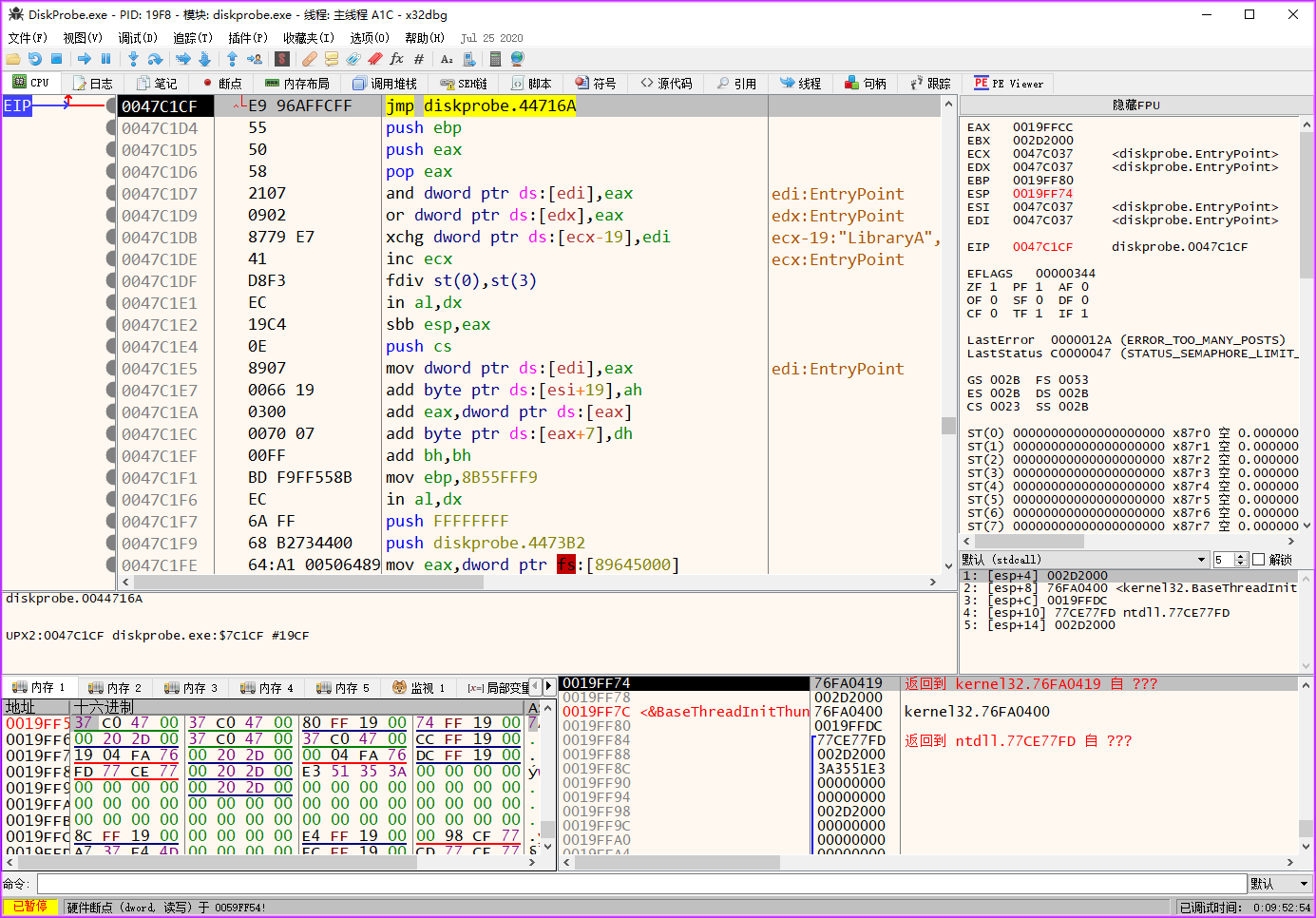
Task: Open patches bandage icon
Action: (310, 59)
